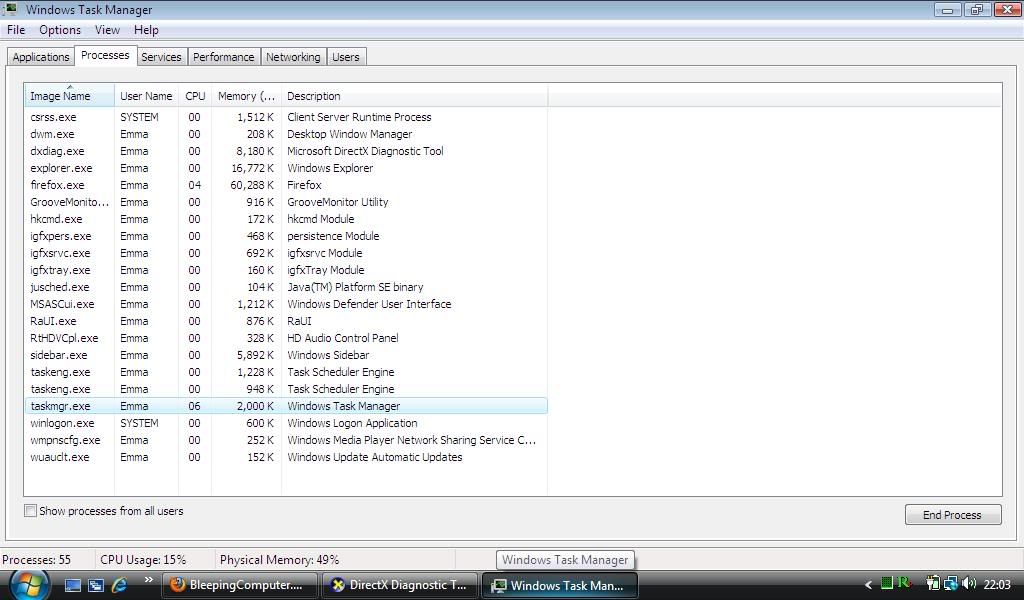1024x600 pixels.
Task: Select the taskmgr.exe process
Action: (286, 405)
